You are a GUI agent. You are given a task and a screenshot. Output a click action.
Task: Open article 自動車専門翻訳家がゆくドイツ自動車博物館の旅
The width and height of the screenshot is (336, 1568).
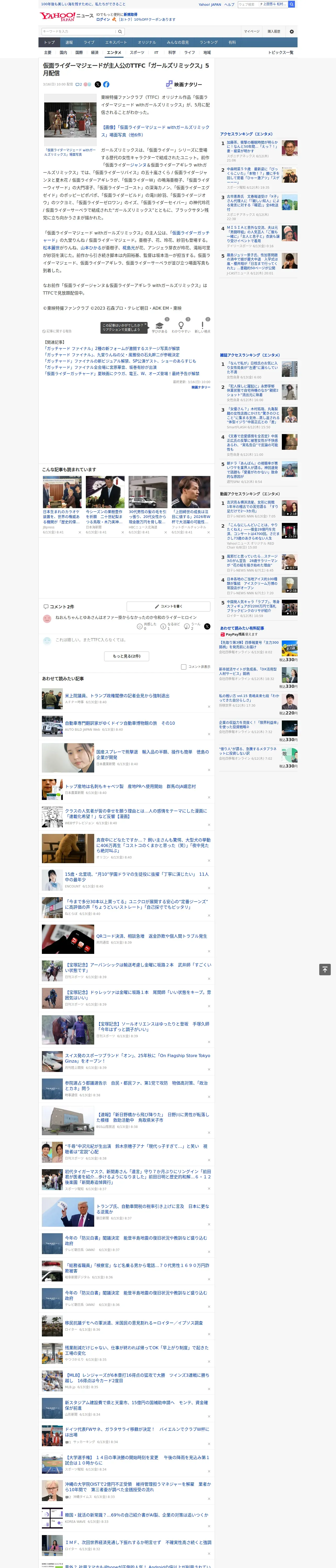120,723
